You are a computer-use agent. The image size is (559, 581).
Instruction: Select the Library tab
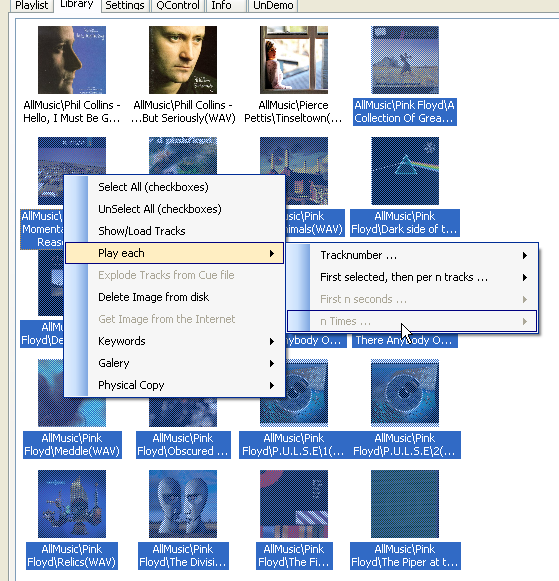point(77,4)
